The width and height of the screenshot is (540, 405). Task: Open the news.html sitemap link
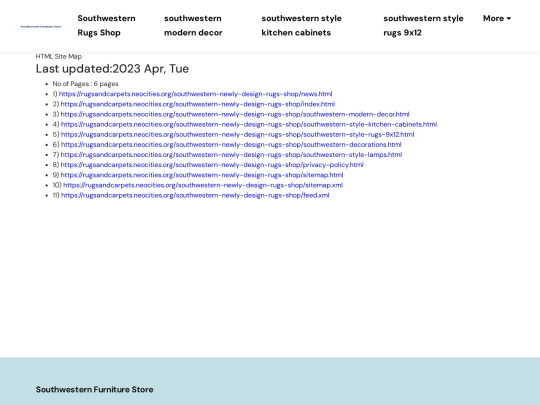(195, 94)
